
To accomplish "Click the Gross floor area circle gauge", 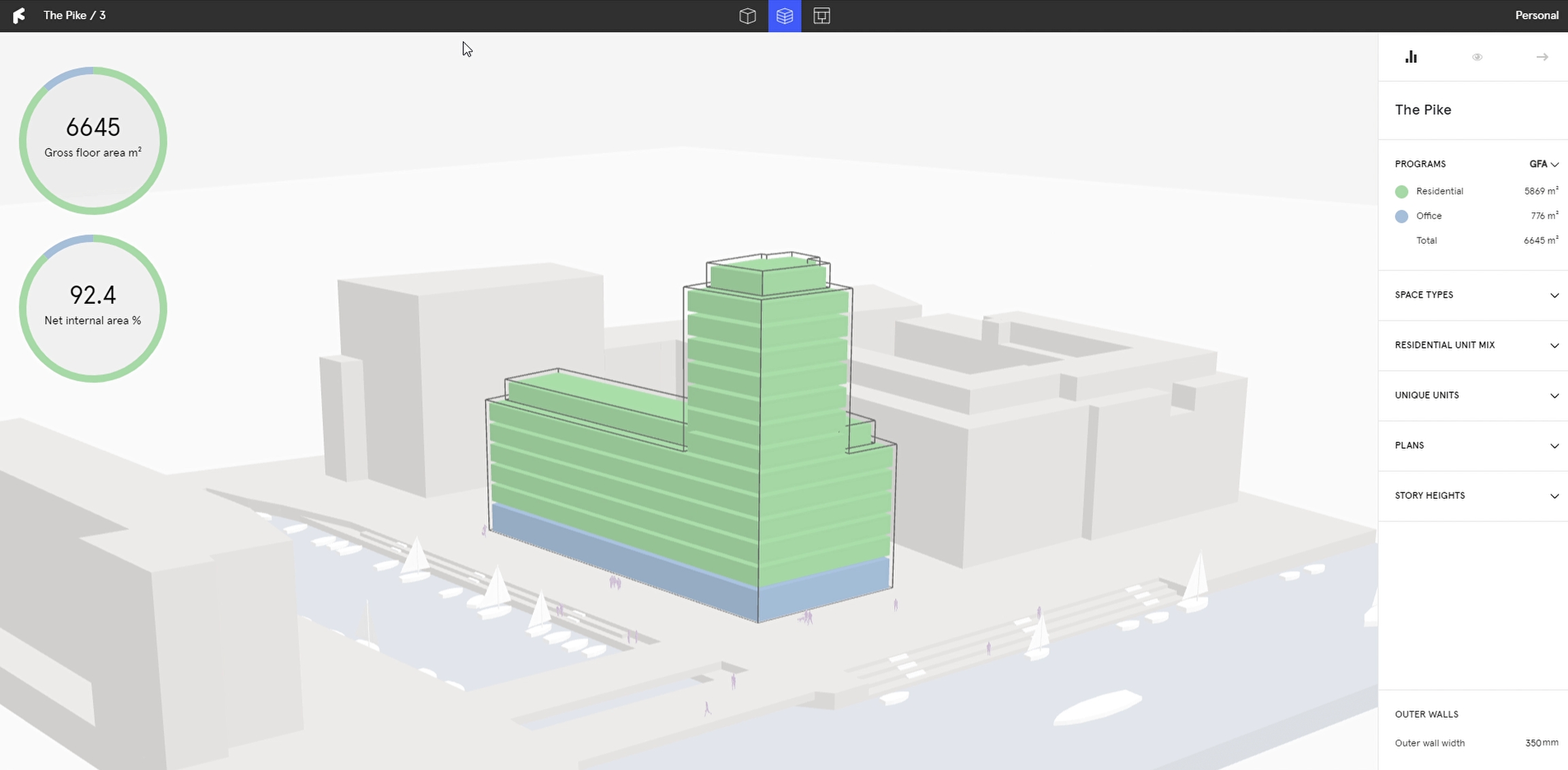I will (x=93, y=140).
